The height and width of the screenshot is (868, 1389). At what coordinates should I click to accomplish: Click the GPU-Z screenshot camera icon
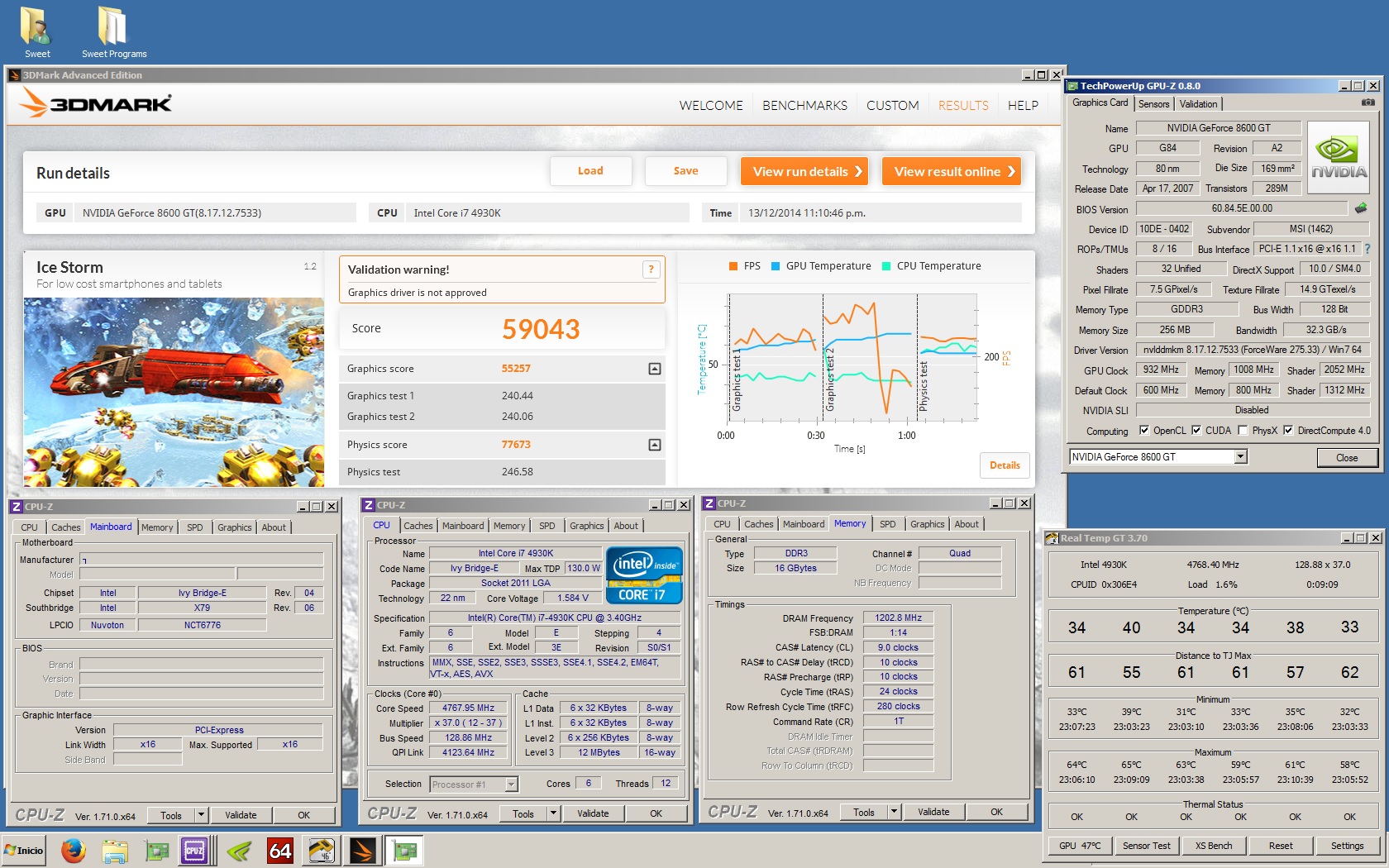1368,103
